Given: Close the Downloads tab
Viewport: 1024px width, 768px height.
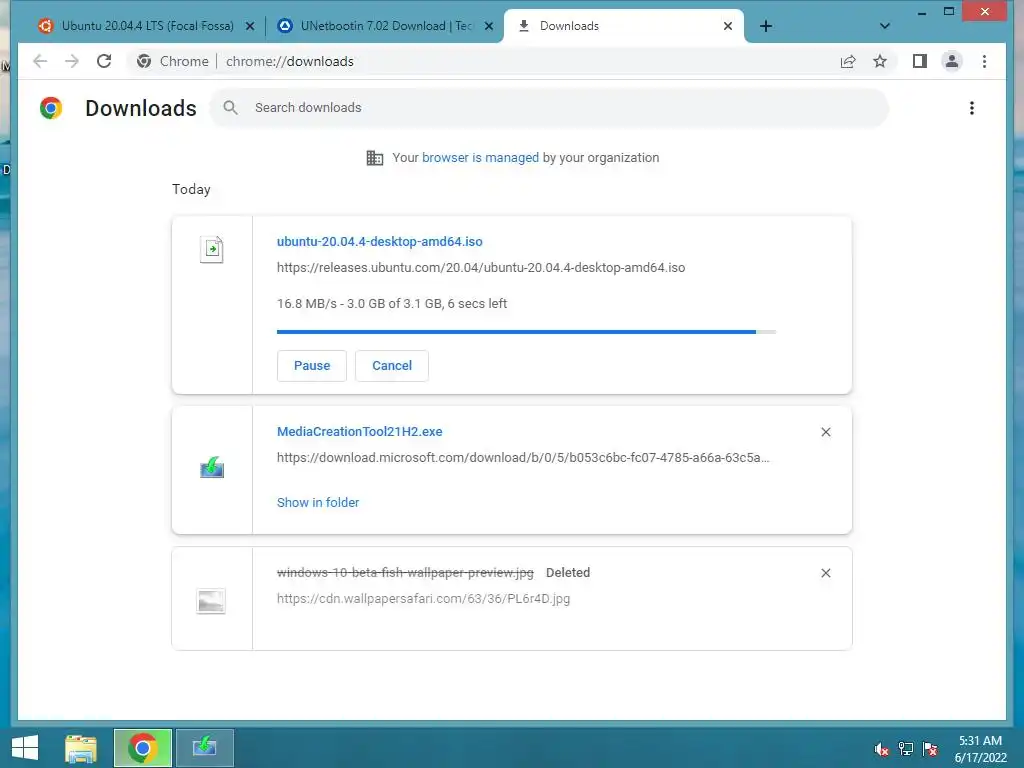Looking at the screenshot, I should (728, 26).
